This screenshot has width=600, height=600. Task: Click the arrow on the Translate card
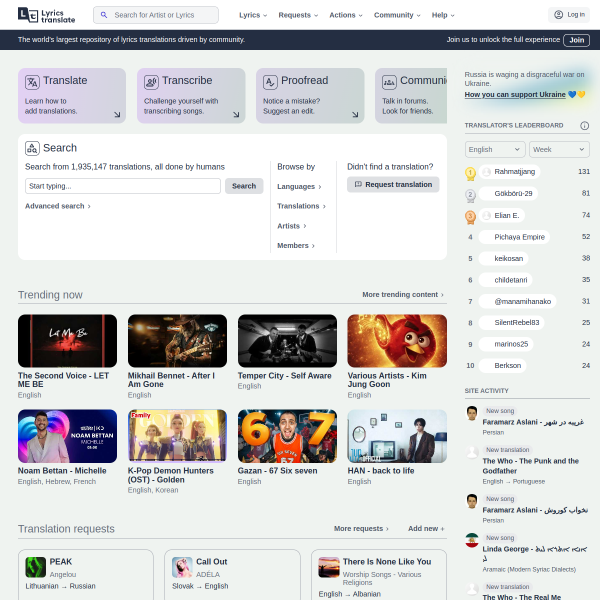[x=117, y=114]
